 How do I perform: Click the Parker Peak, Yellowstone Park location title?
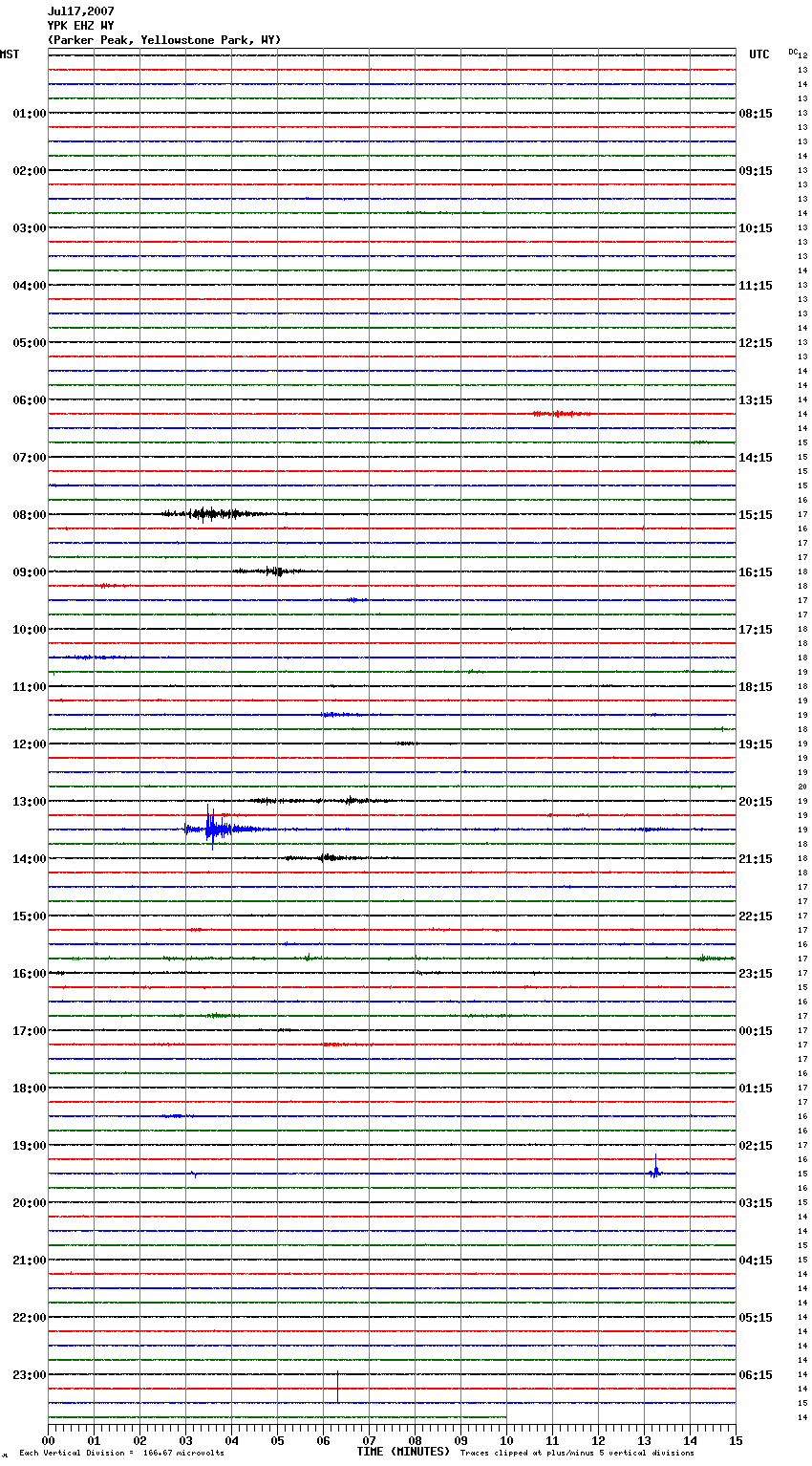coord(164,40)
